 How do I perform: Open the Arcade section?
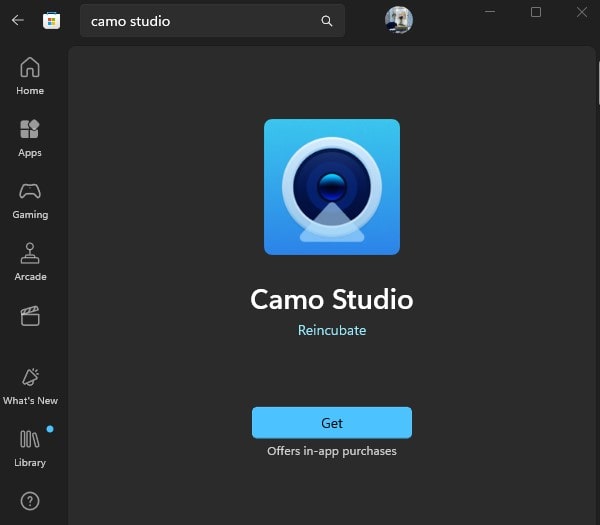[x=30, y=262]
